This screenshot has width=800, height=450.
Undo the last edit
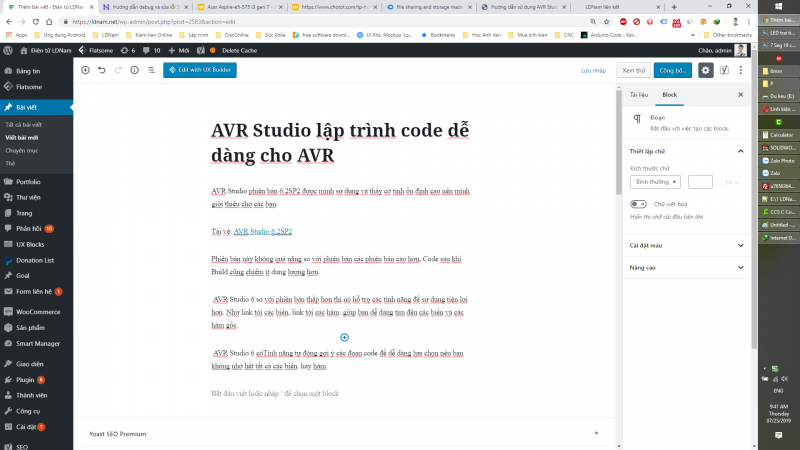tap(102, 70)
